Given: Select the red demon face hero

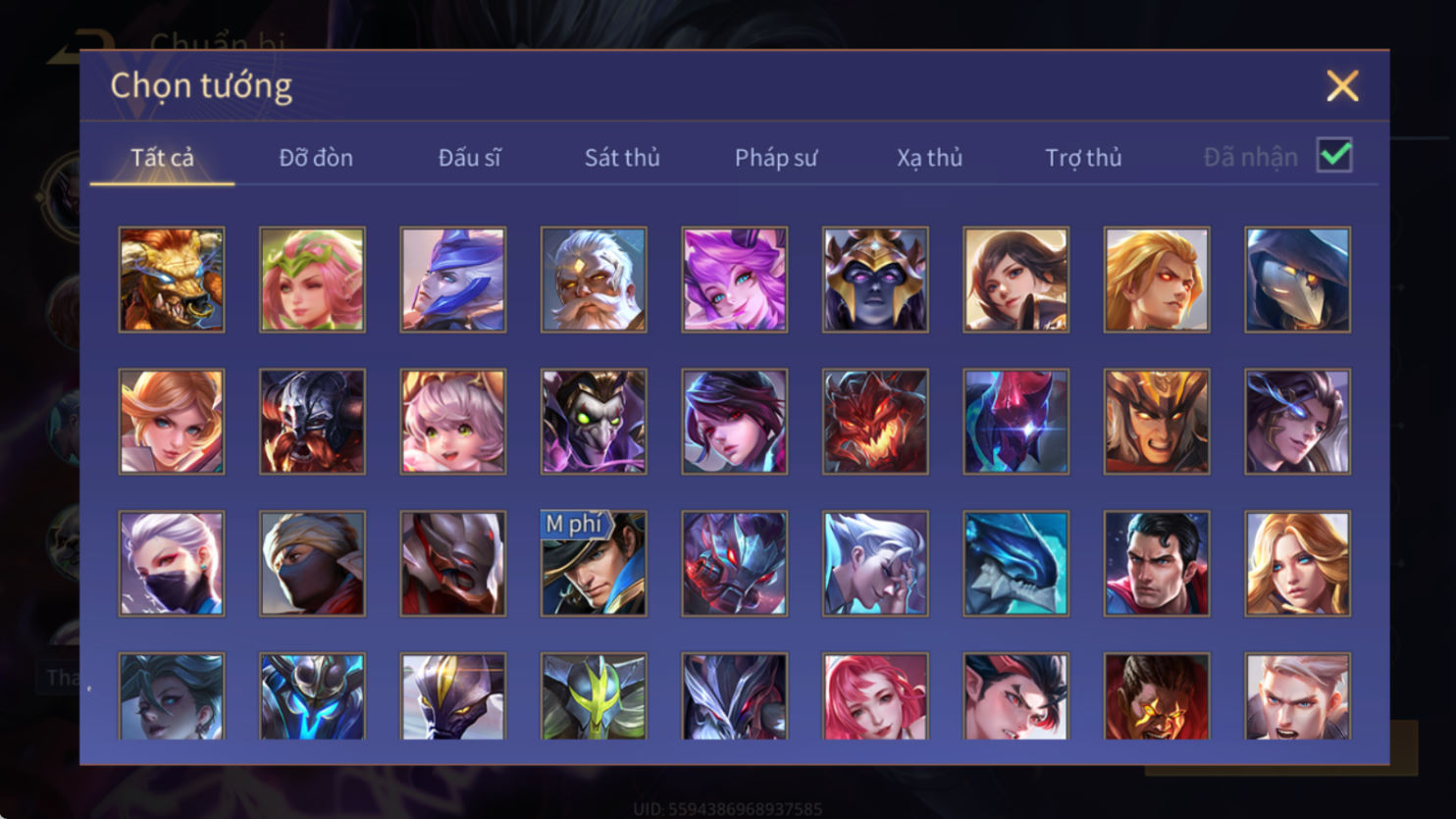Looking at the screenshot, I should [x=875, y=422].
